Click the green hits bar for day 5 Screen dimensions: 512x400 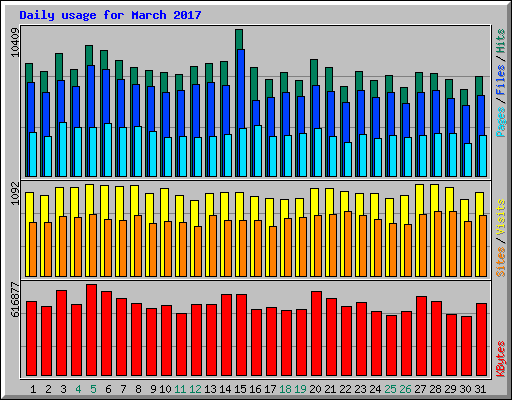click(x=89, y=55)
